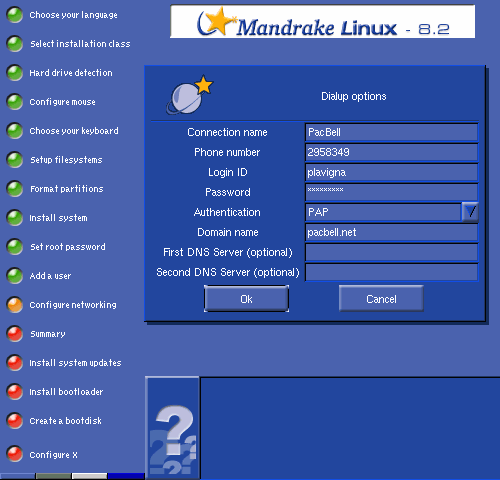Click the PAP authentication combo box
Viewport: 500px width, 480px height.
coord(383,212)
